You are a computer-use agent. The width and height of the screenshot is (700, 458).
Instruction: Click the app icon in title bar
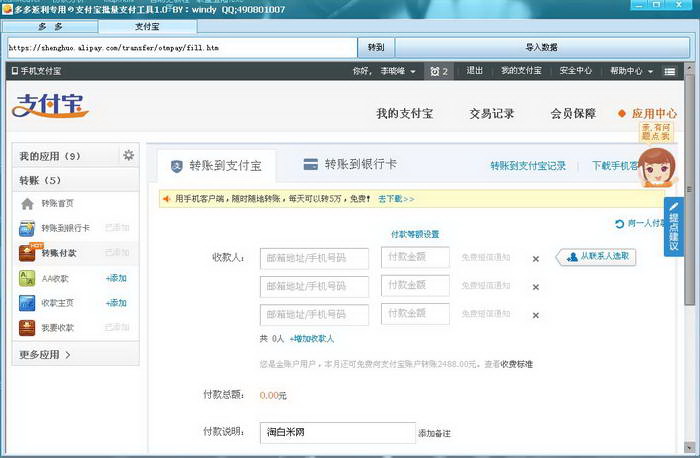pos(7,9)
